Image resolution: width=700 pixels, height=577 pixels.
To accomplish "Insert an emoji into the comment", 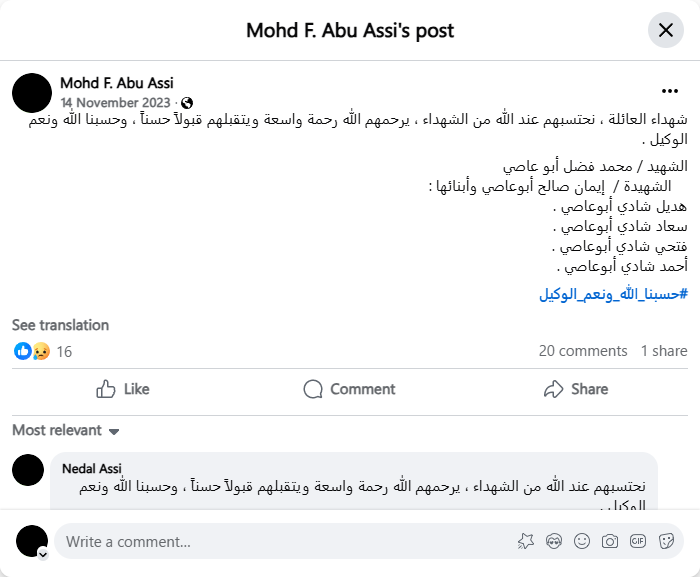I will pyautogui.click(x=581, y=541).
